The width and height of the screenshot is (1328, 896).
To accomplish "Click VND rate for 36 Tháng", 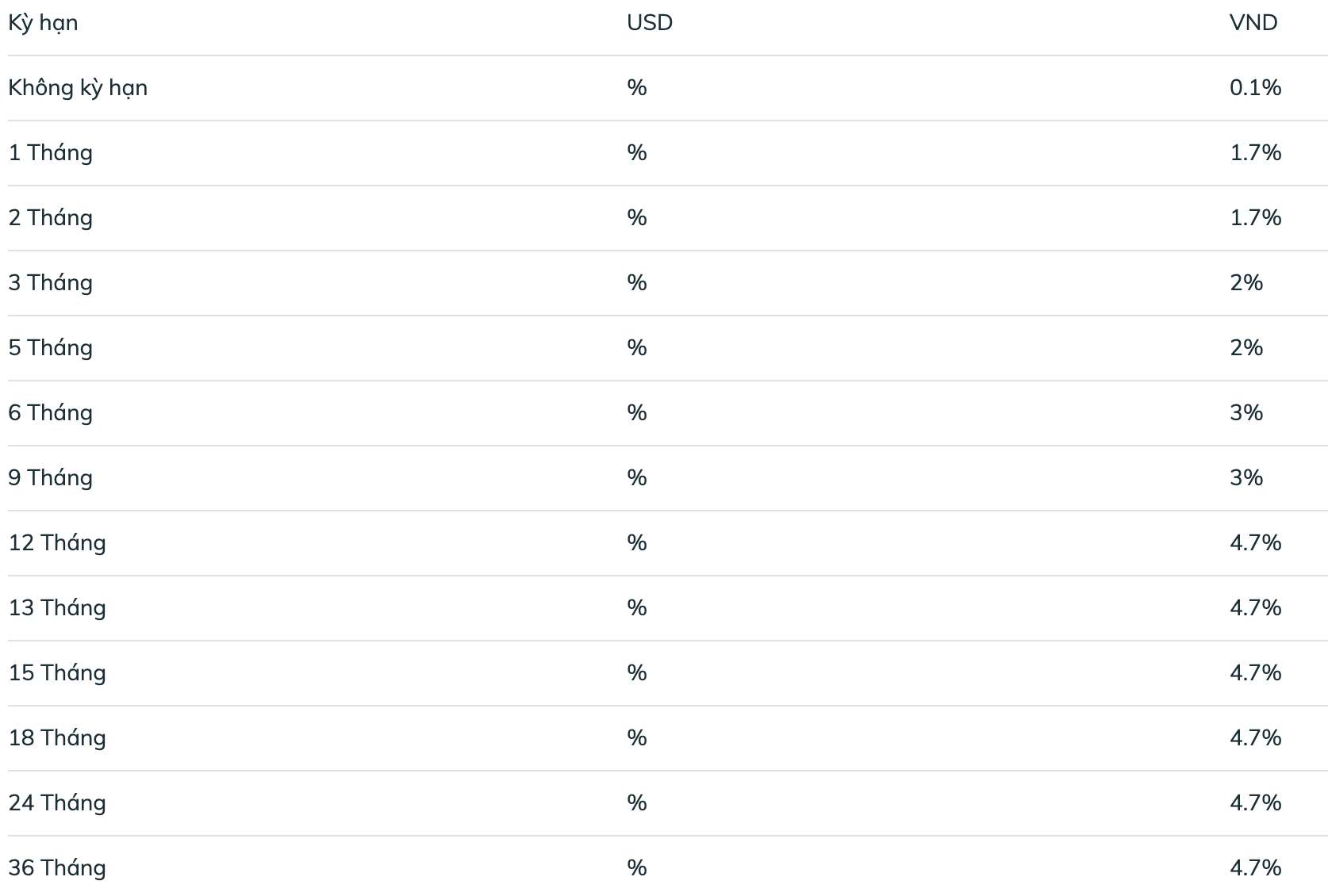I will tap(1256, 868).
